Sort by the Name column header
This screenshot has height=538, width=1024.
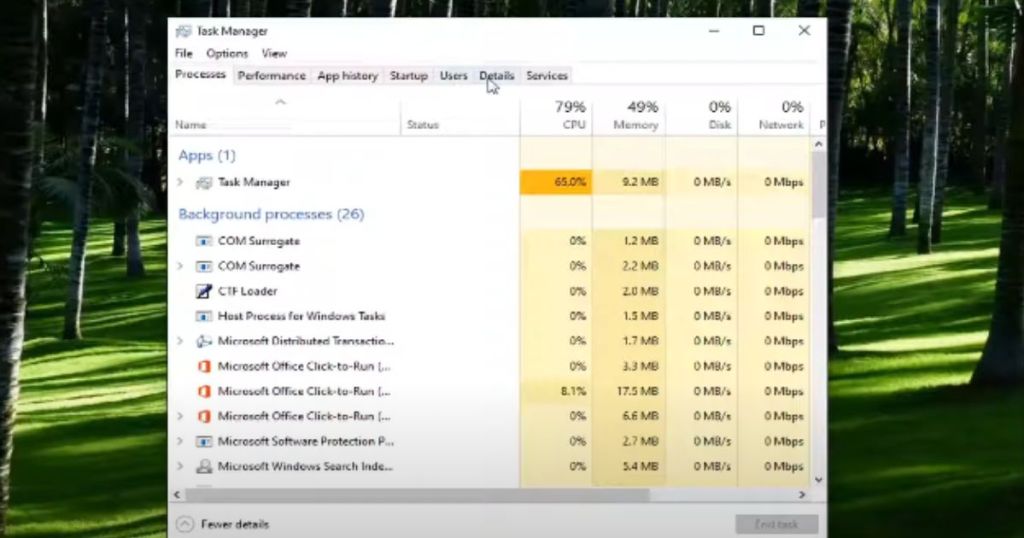[285, 118]
